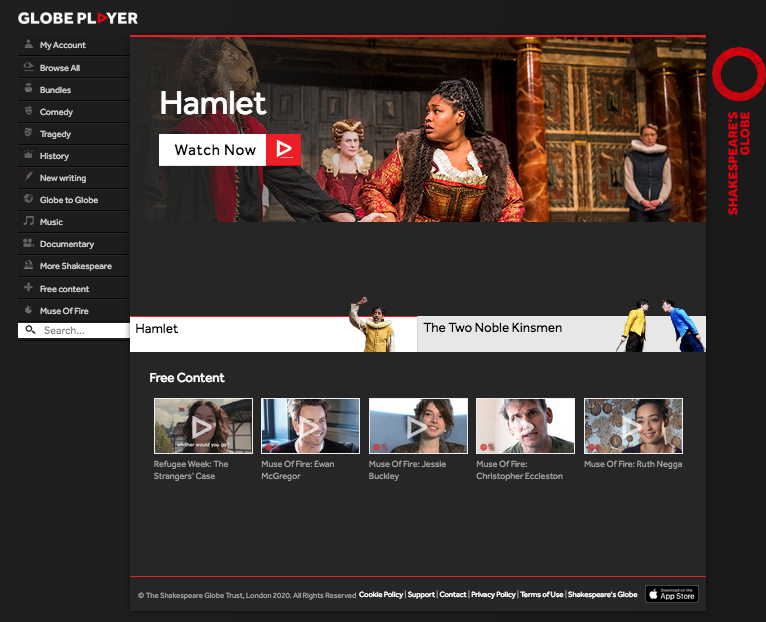
Task: Open the Shakespeare's Globe footer link
Action: [x=602, y=595]
